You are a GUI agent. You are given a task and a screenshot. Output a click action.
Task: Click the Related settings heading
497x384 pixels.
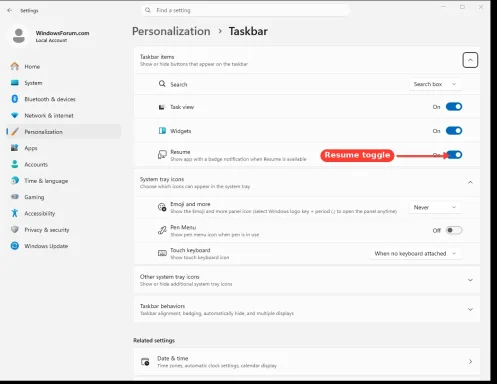[x=154, y=340]
